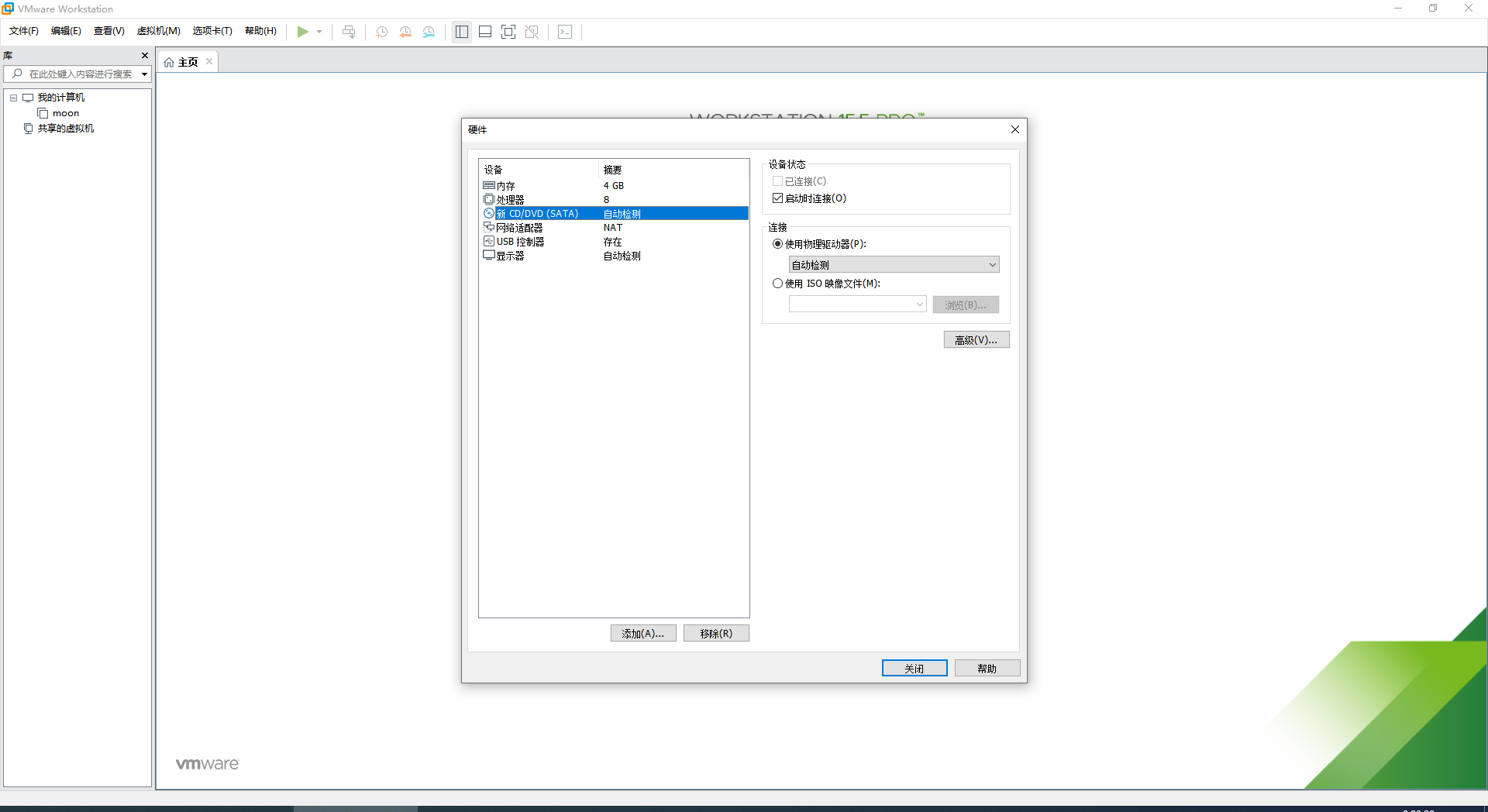Image resolution: width=1488 pixels, height=812 pixels.
Task: Open the 帮助(H) menu
Action: [x=260, y=31]
